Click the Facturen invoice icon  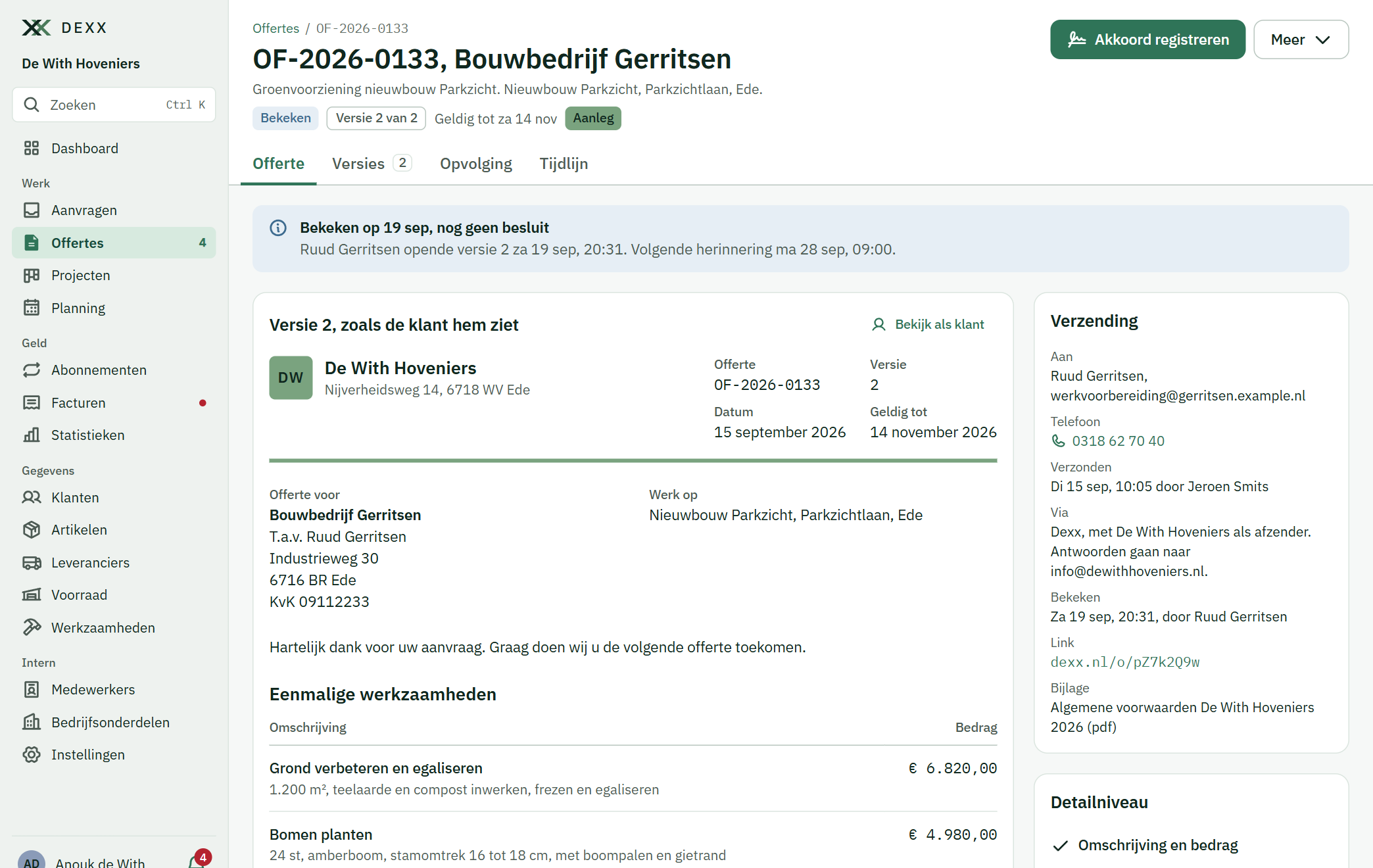pos(31,402)
